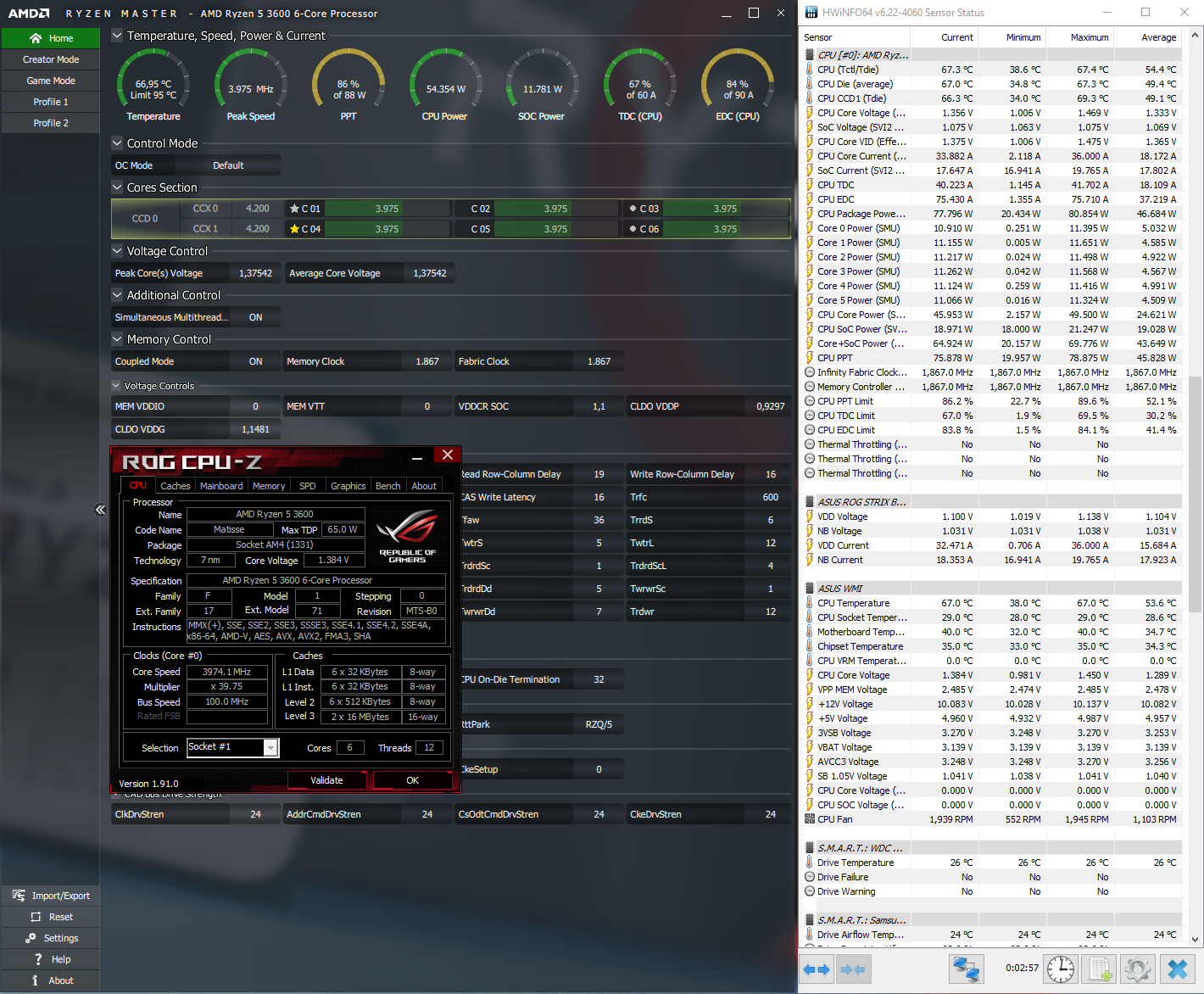The image size is (1204, 994).
Task: Open the SPD tab in CPU-Z
Action: 308,486
